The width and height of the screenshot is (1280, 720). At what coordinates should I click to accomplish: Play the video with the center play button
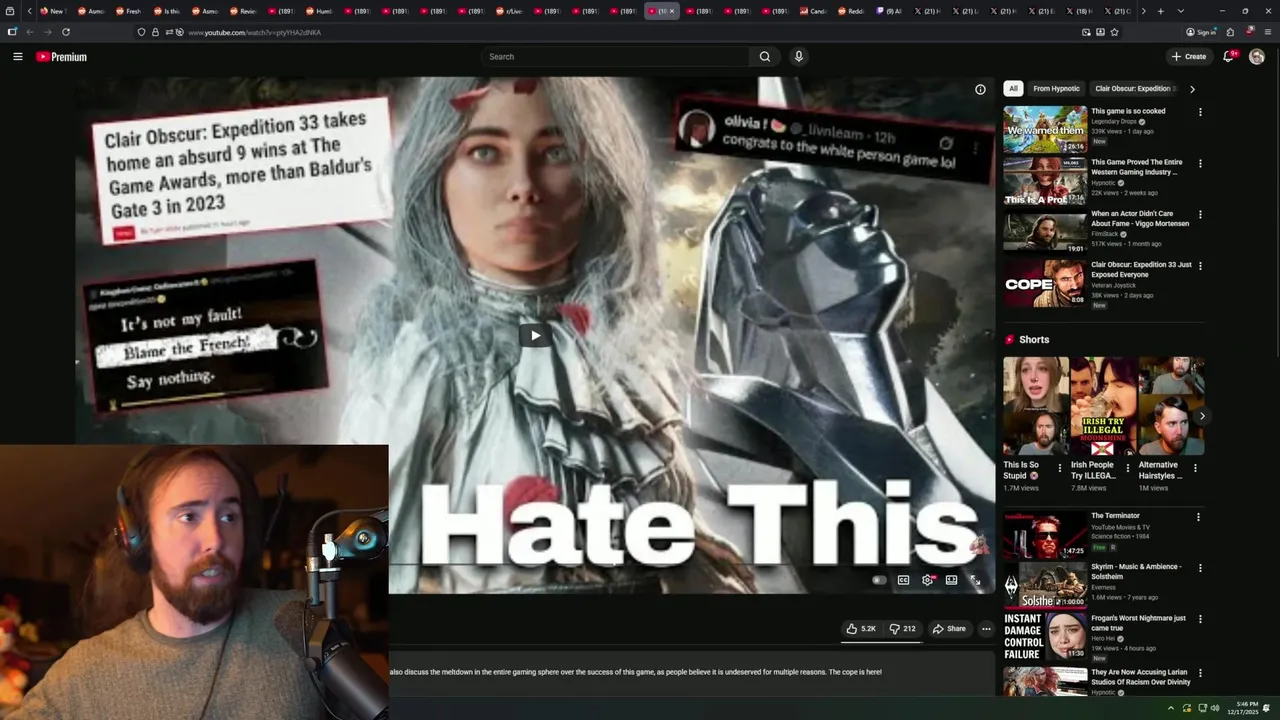(x=535, y=335)
